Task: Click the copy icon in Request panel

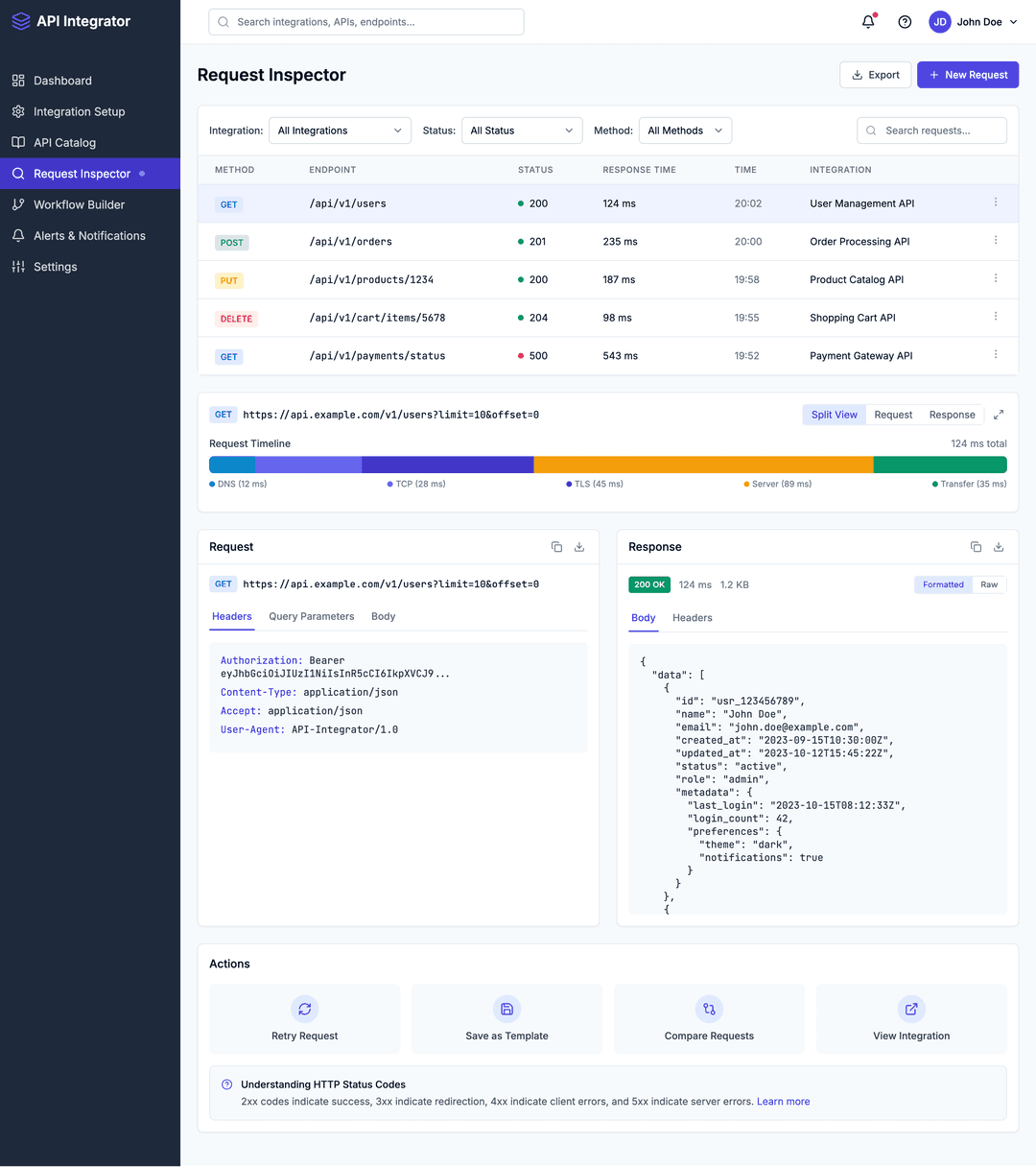Action: click(556, 546)
